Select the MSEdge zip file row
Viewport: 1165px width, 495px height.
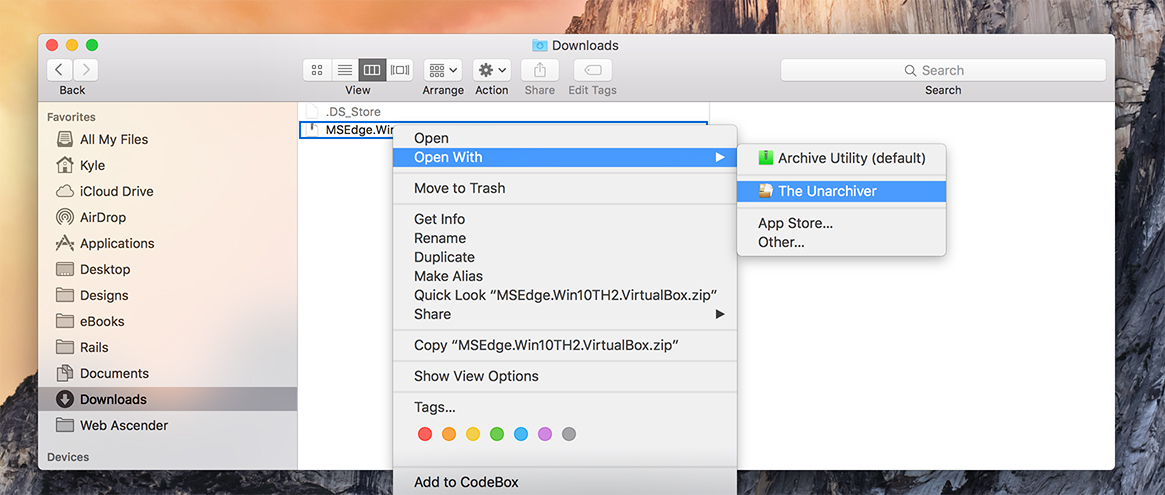[346, 130]
